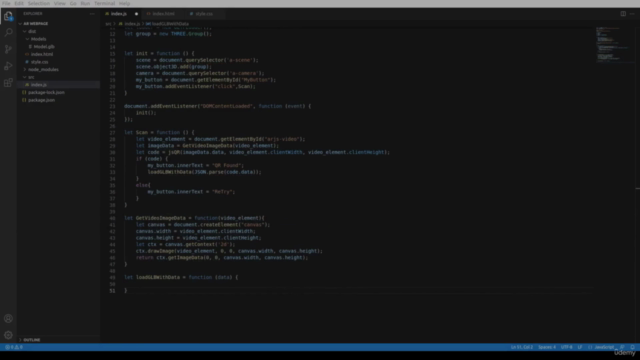Click UTF-8 encoding in status bar
Image resolution: width=640 pixels, height=360 pixels.
click(x=567, y=347)
